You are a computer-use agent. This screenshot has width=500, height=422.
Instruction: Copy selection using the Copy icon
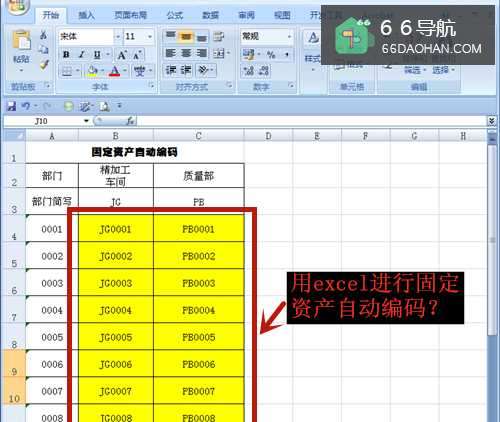click(44, 49)
